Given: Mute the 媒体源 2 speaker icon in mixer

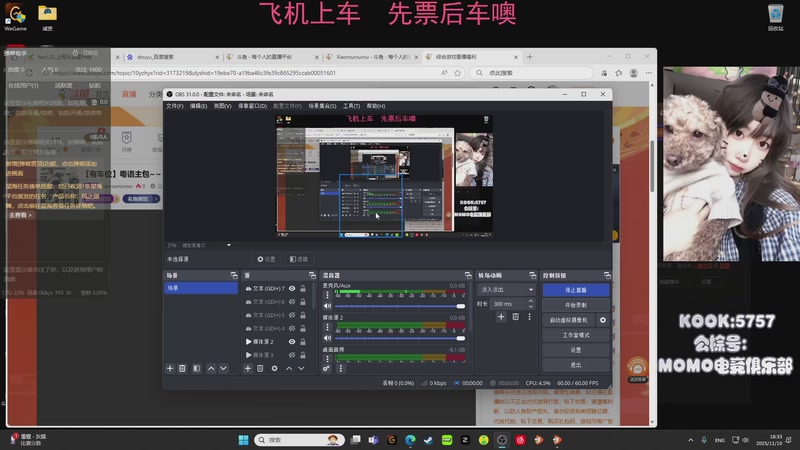Looking at the screenshot, I should pyautogui.click(x=328, y=338).
